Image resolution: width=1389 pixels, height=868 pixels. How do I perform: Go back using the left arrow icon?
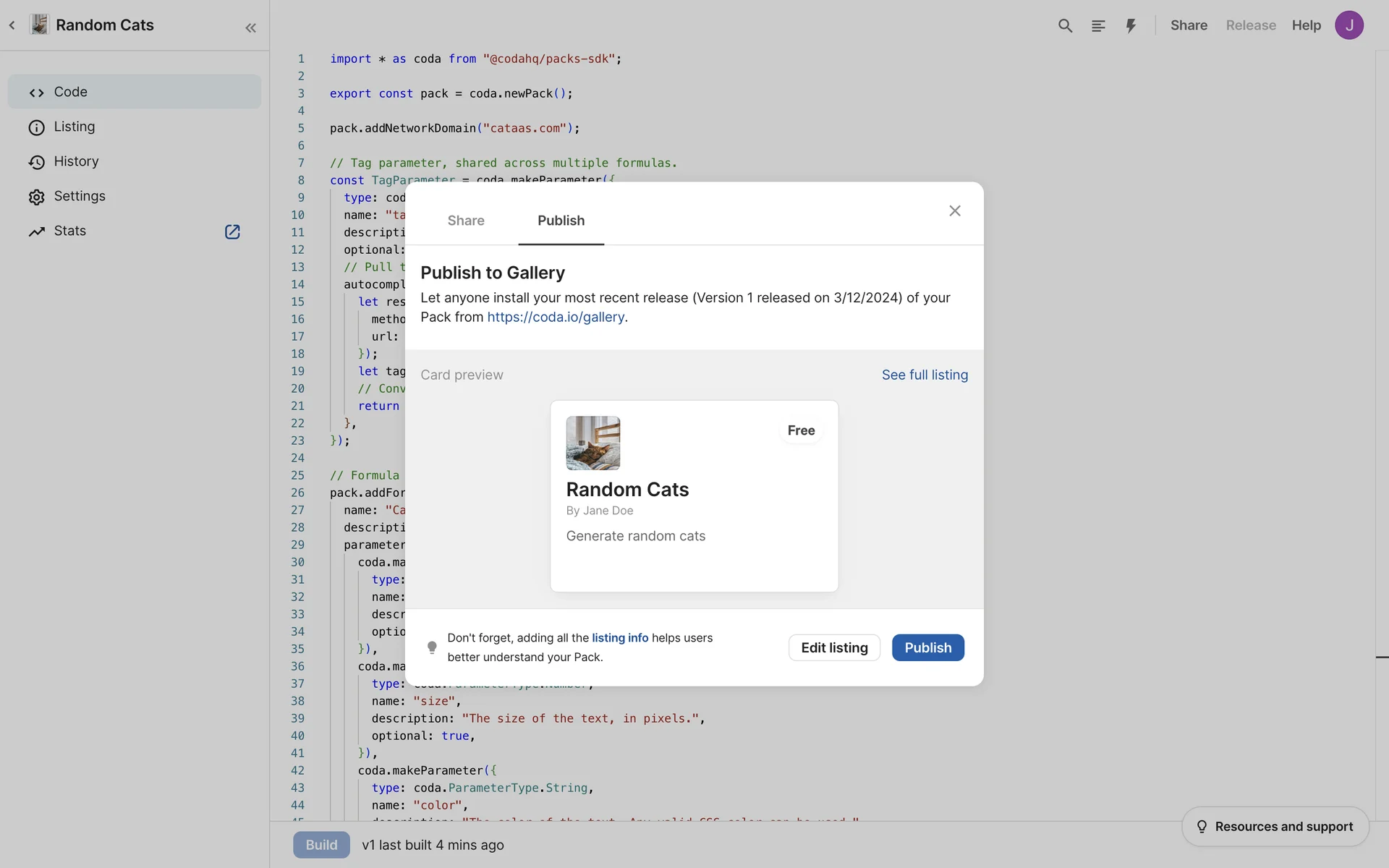[12, 25]
